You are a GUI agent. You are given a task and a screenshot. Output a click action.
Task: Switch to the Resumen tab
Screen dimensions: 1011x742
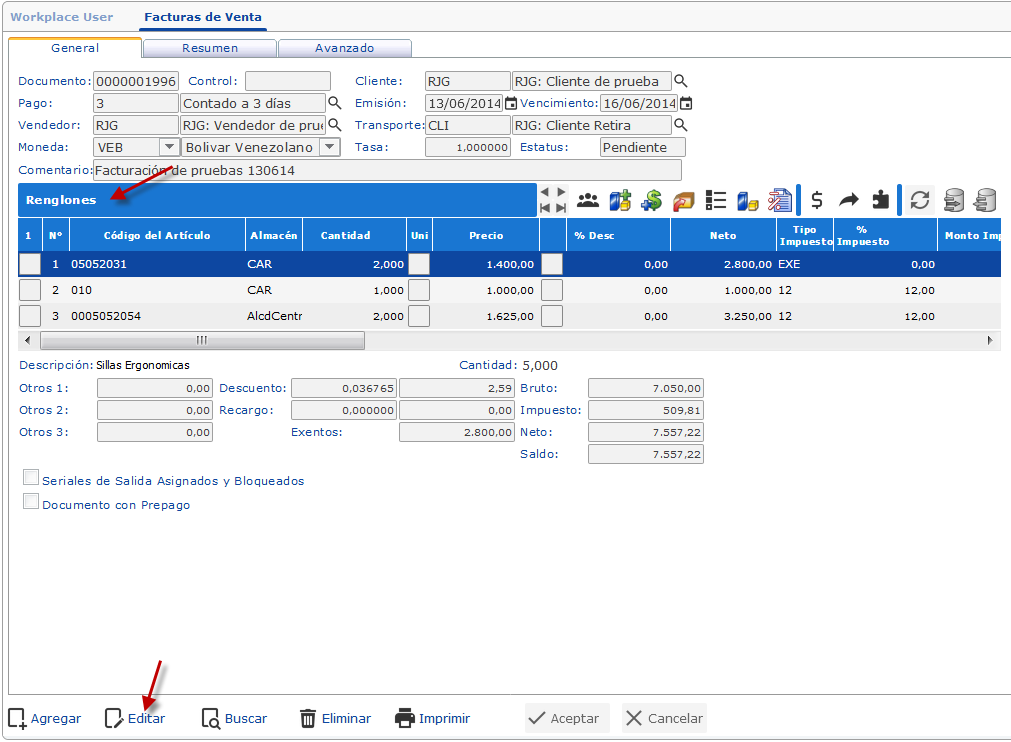pos(210,48)
